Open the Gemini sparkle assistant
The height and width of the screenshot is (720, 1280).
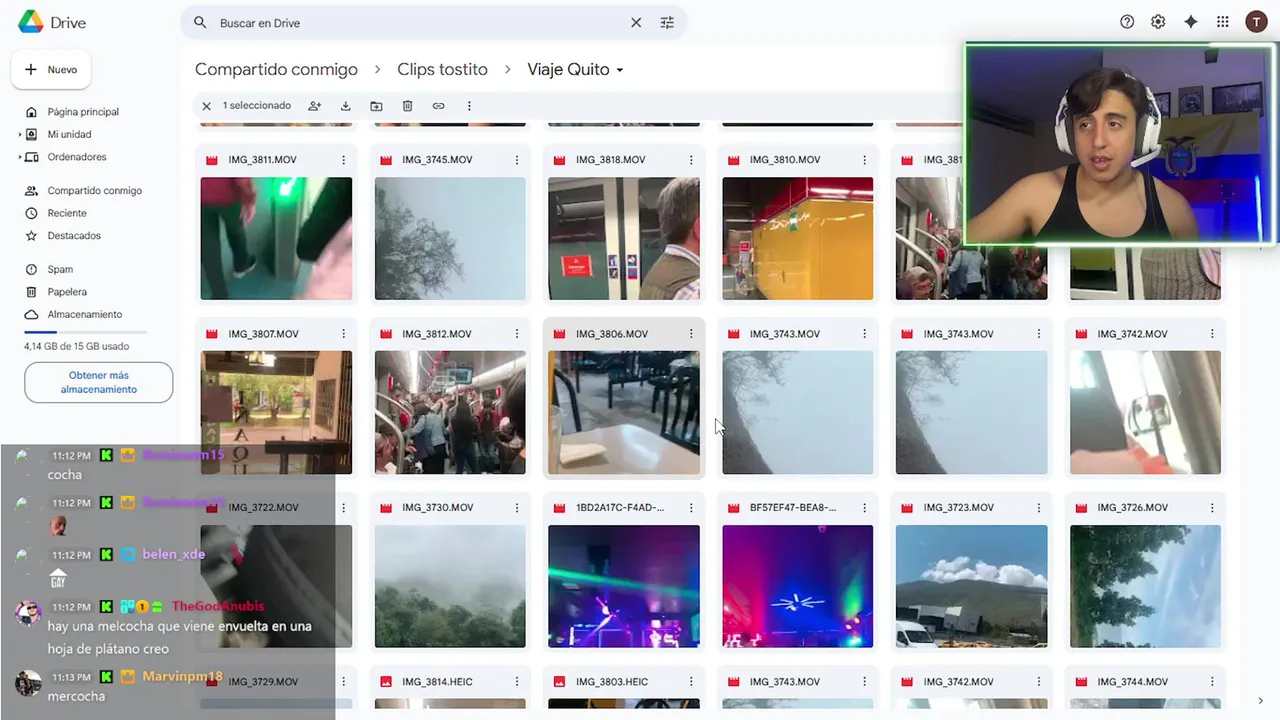click(1190, 22)
